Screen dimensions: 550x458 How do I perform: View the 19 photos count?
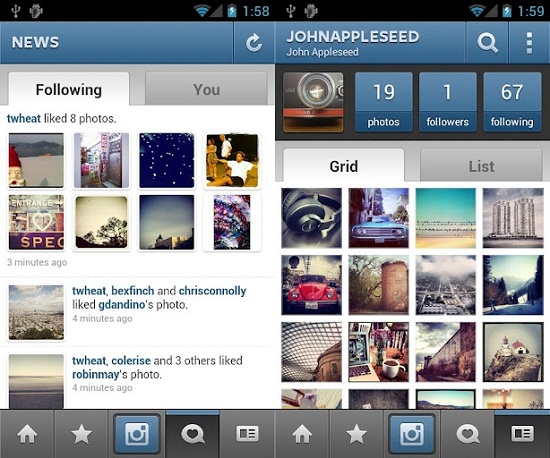coord(384,102)
